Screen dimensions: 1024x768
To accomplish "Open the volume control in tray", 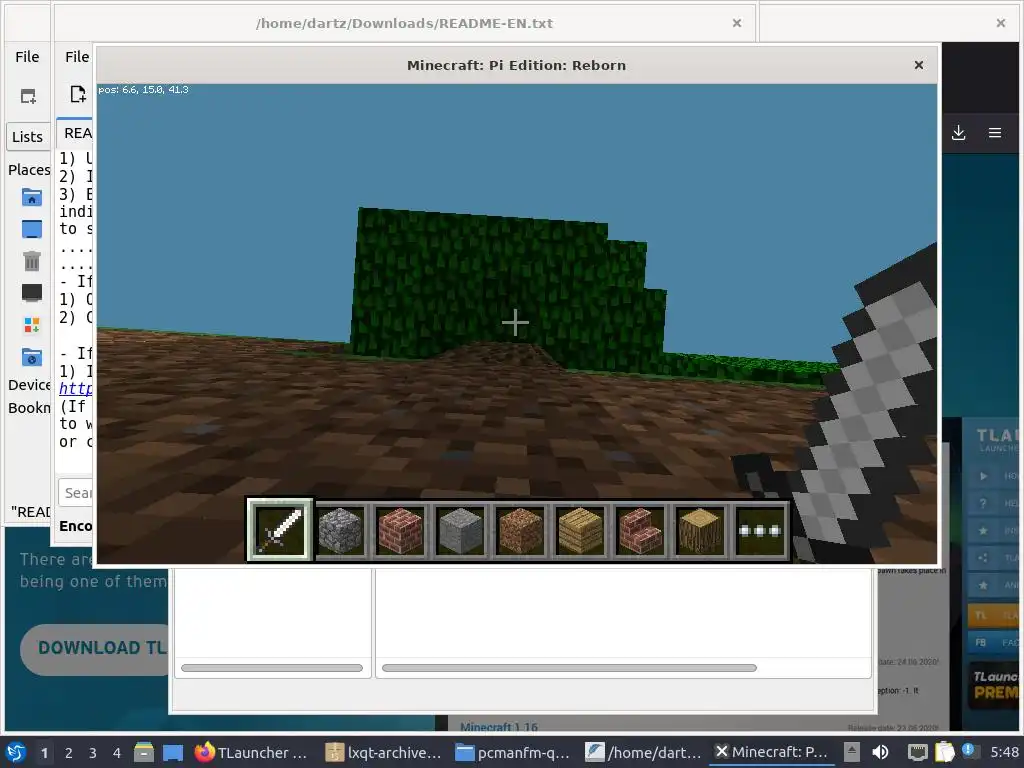I will click(880, 752).
